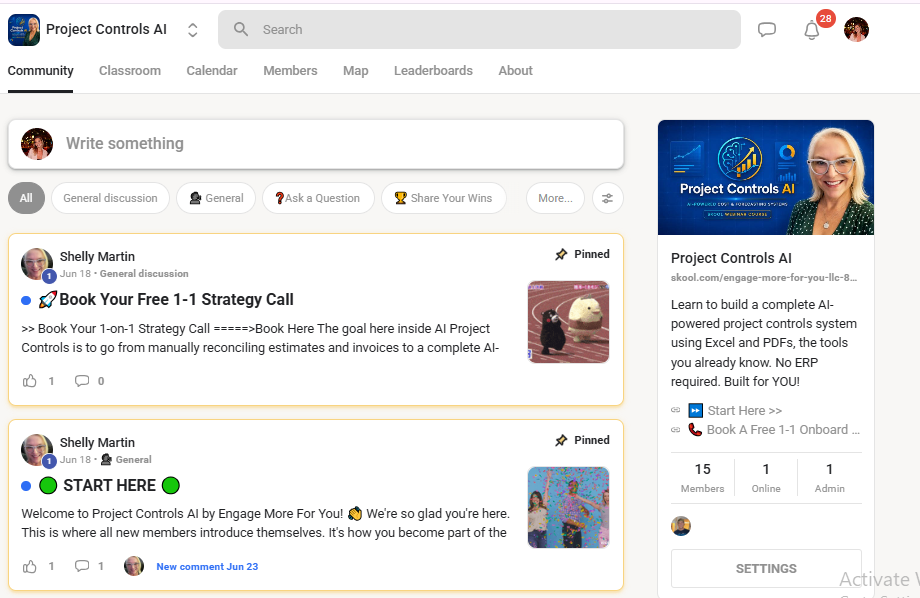Expand More... categories

coord(555,198)
